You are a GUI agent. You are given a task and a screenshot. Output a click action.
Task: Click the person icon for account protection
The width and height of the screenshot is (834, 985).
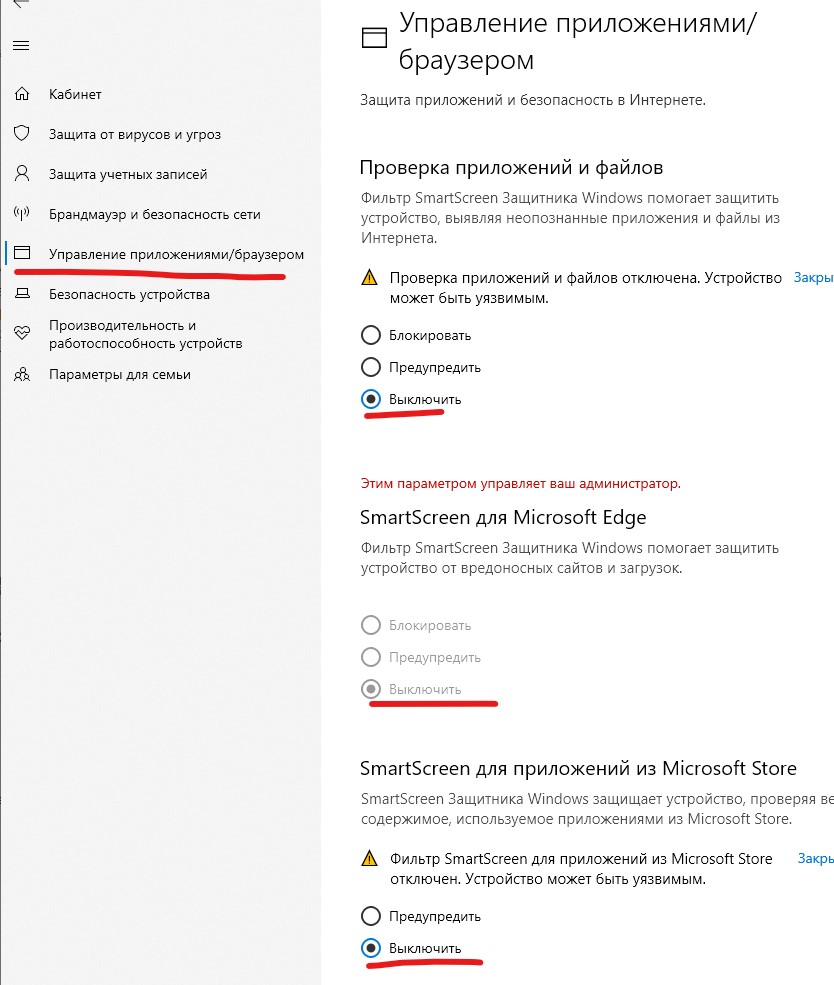tap(22, 174)
